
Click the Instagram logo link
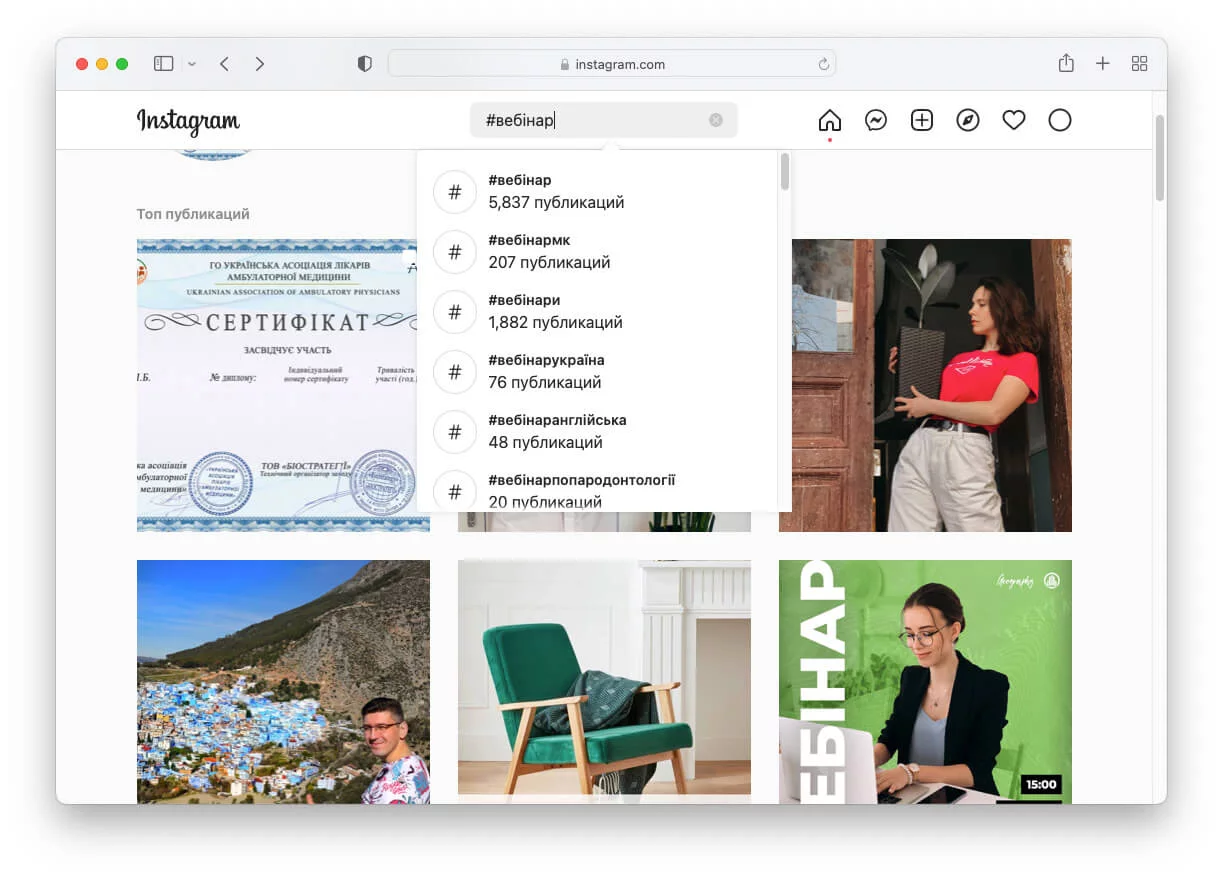click(x=188, y=121)
